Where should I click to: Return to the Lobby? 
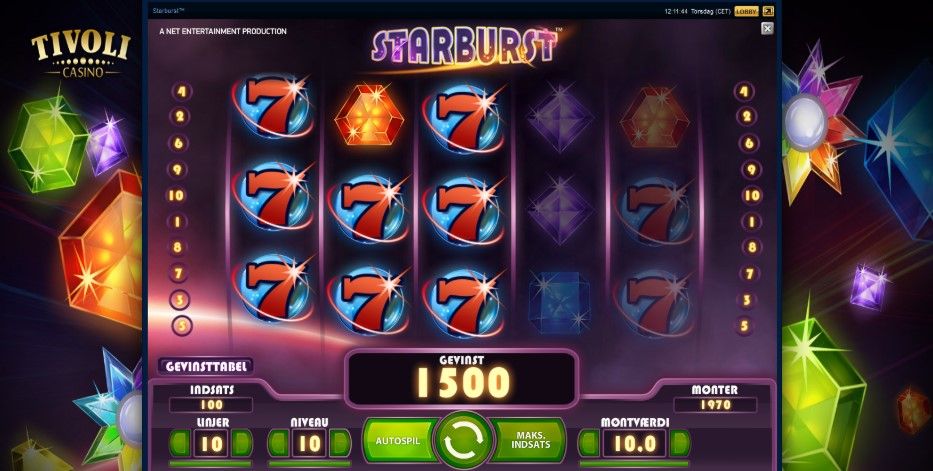tap(746, 11)
